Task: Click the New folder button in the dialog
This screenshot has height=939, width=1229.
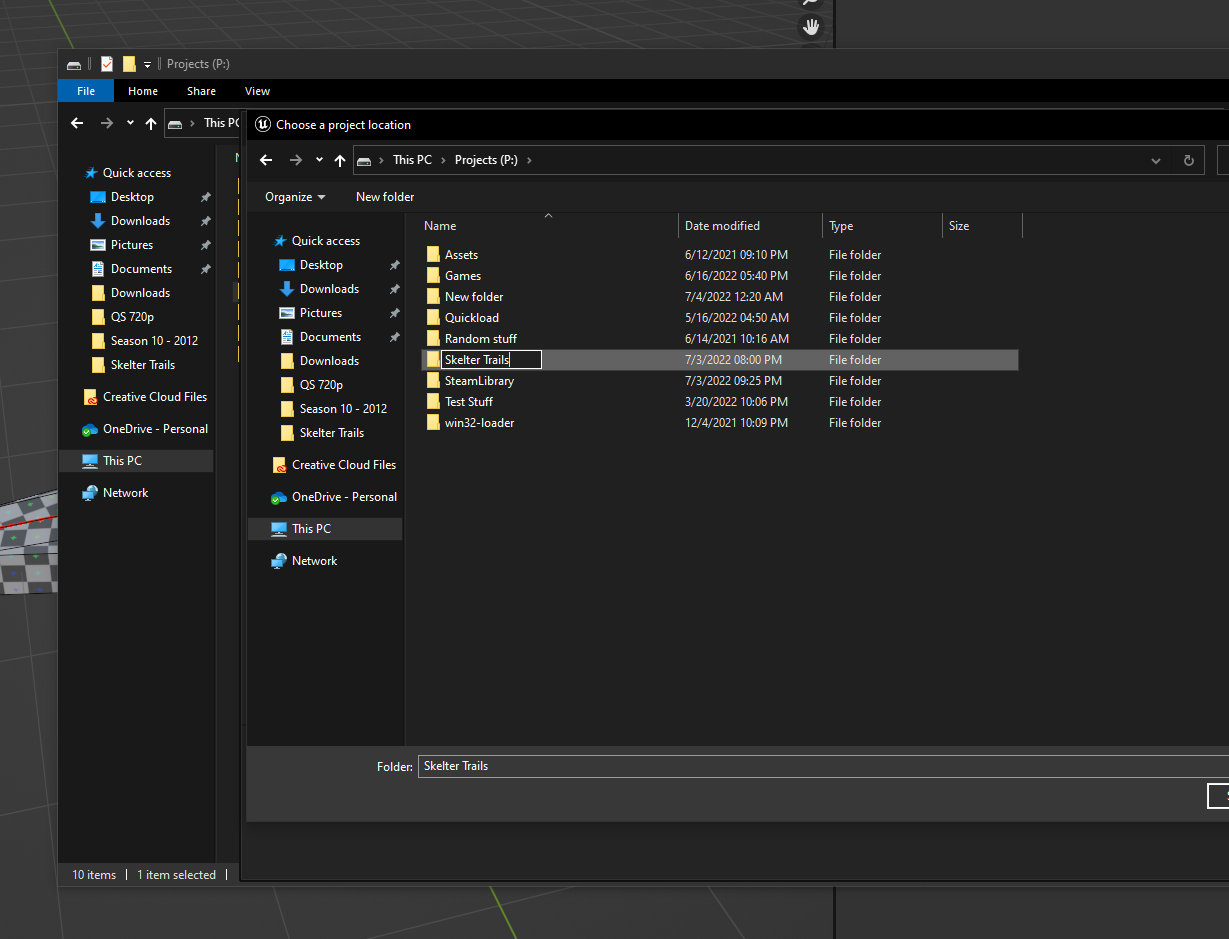Action: coord(385,197)
